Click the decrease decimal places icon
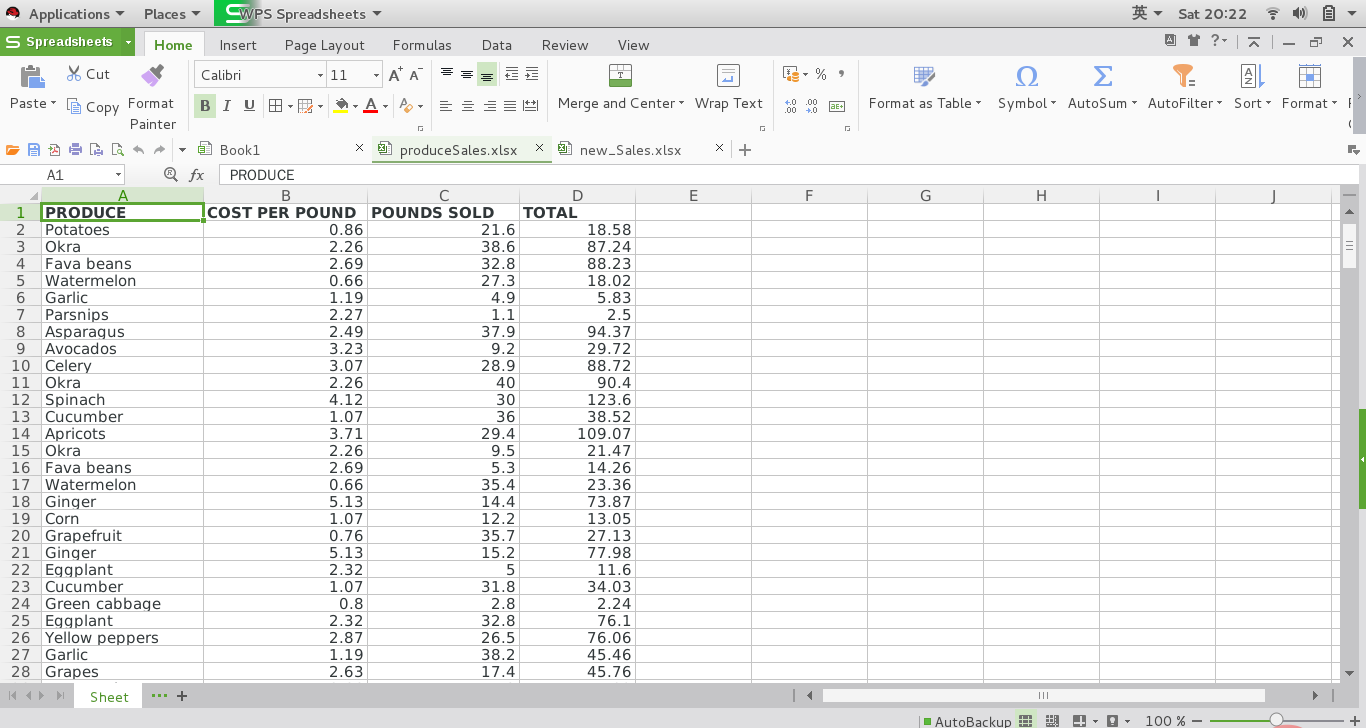 tap(812, 106)
